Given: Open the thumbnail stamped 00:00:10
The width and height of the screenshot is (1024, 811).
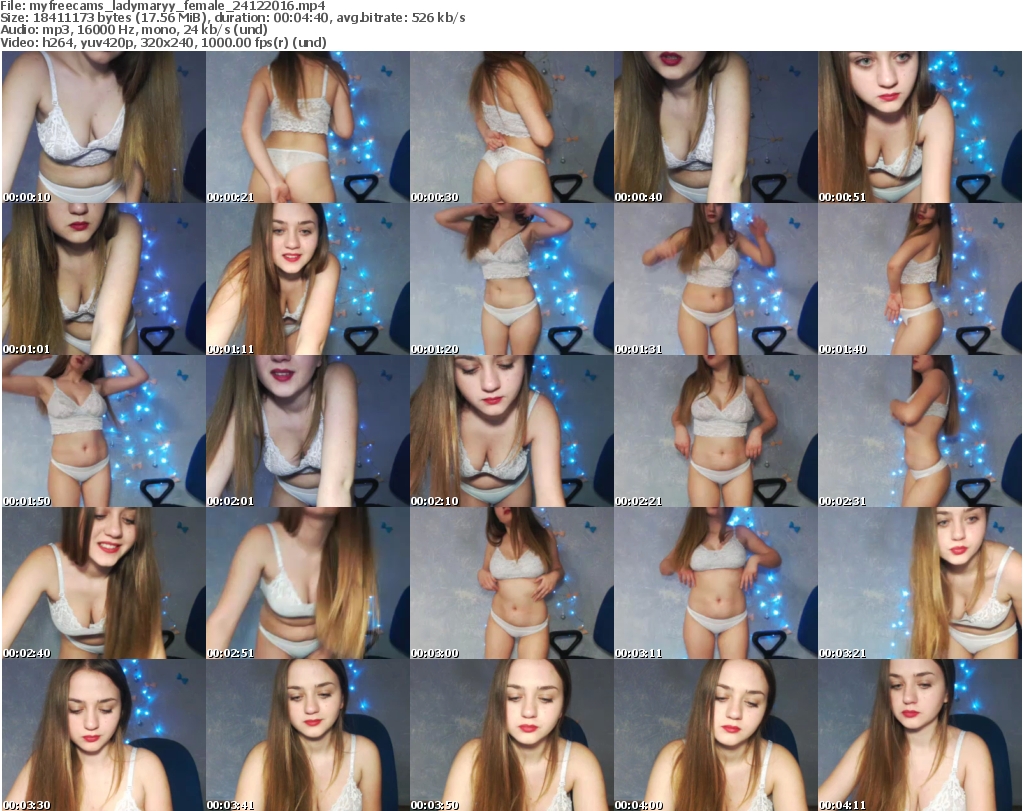Looking at the screenshot, I should click(x=104, y=127).
